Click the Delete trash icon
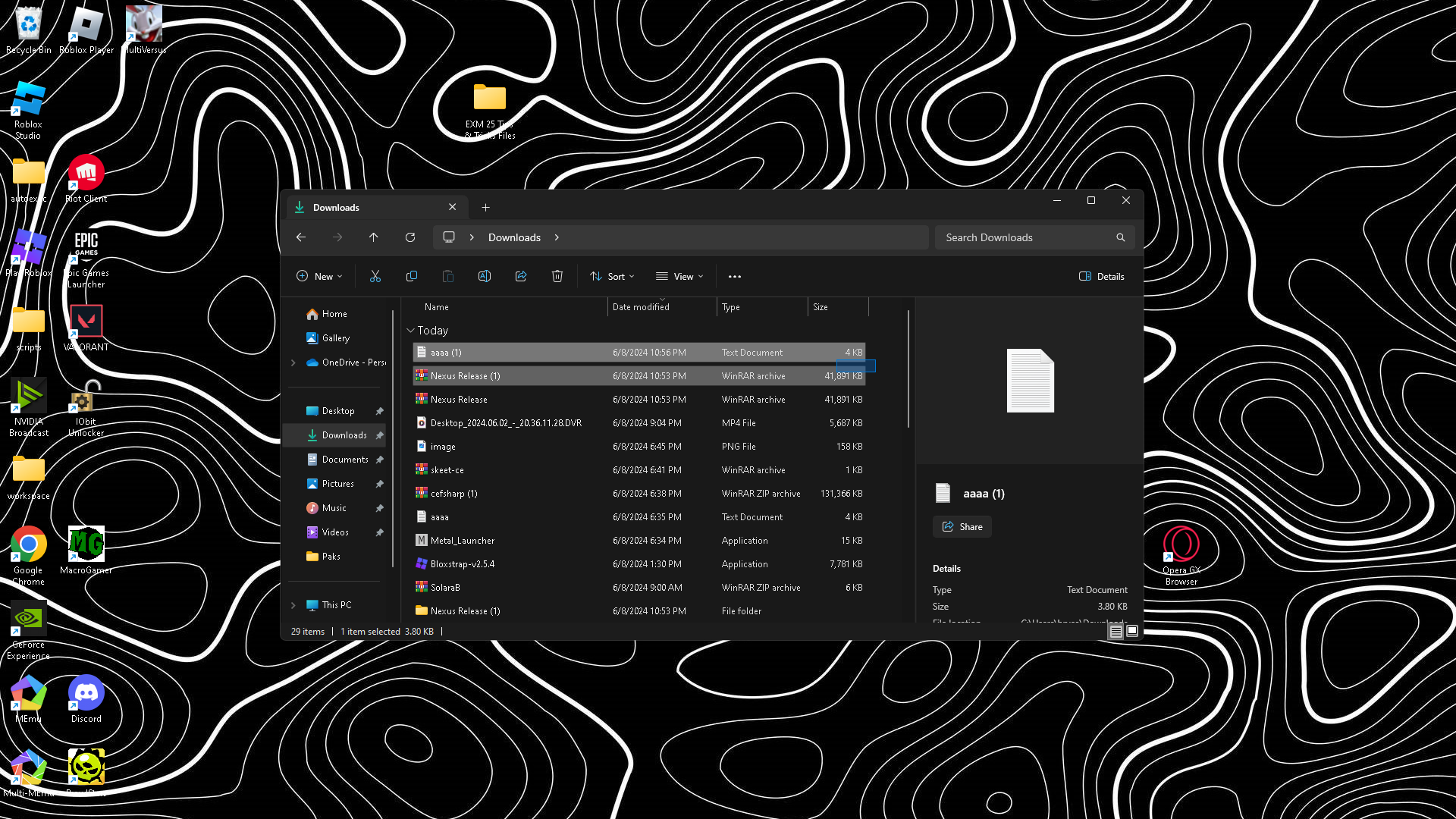 557,276
